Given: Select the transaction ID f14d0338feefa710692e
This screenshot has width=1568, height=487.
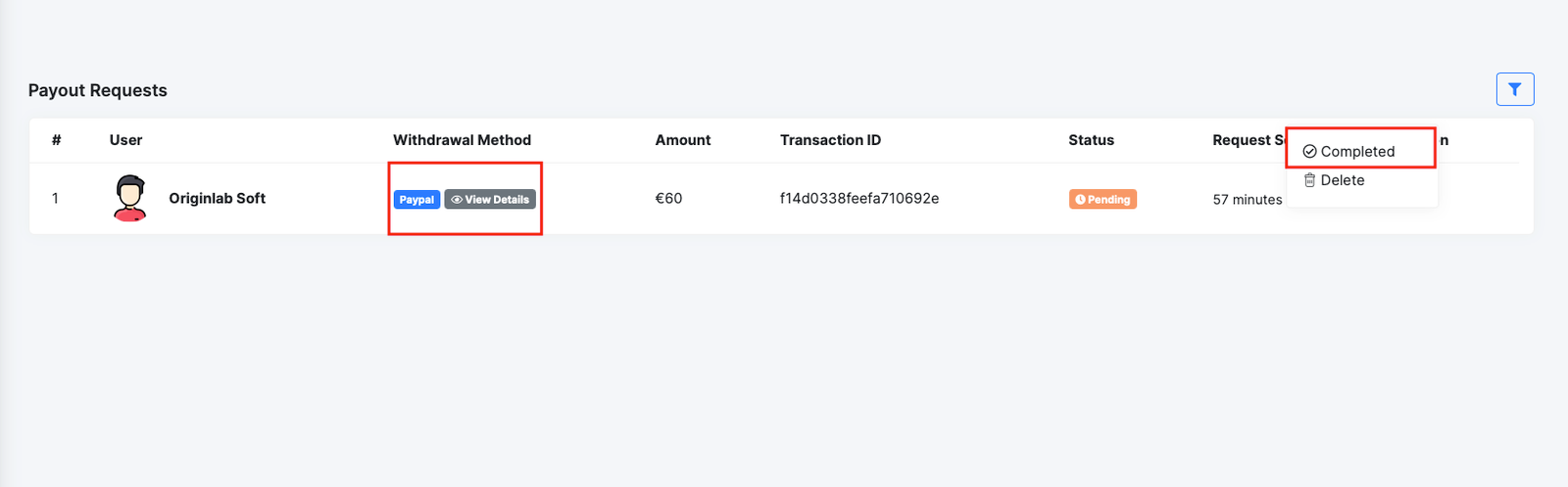Looking at the screenshot, I should pyautogui.click(x=858, y=198).
